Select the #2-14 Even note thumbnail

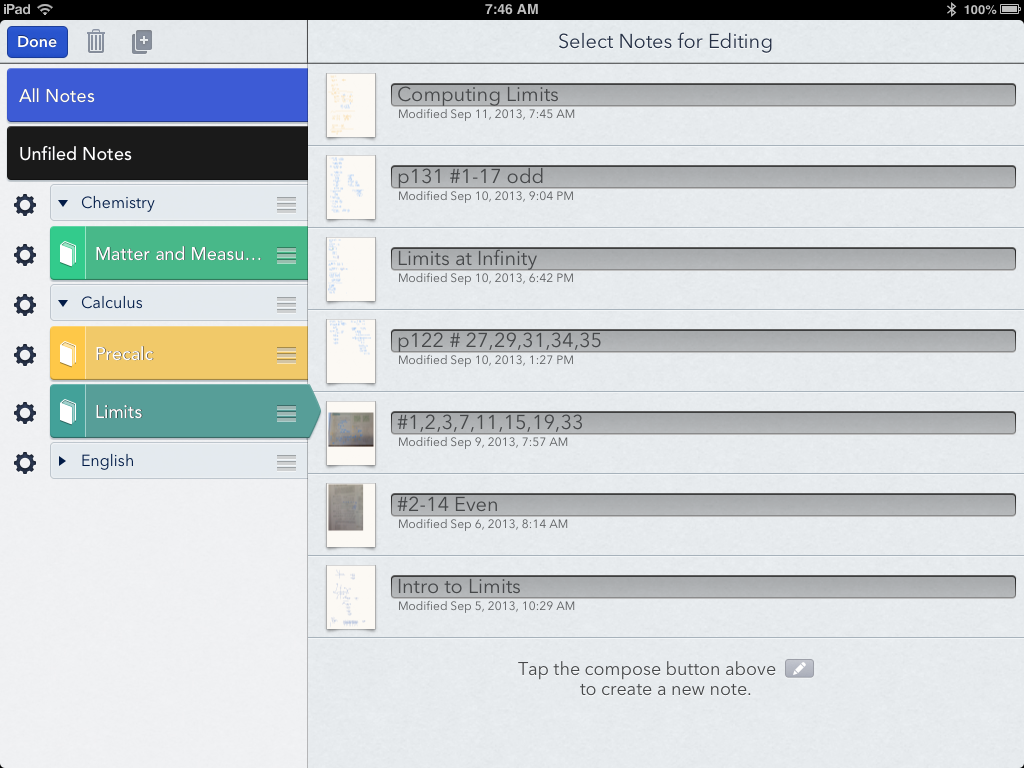click(x=351, y=515)
